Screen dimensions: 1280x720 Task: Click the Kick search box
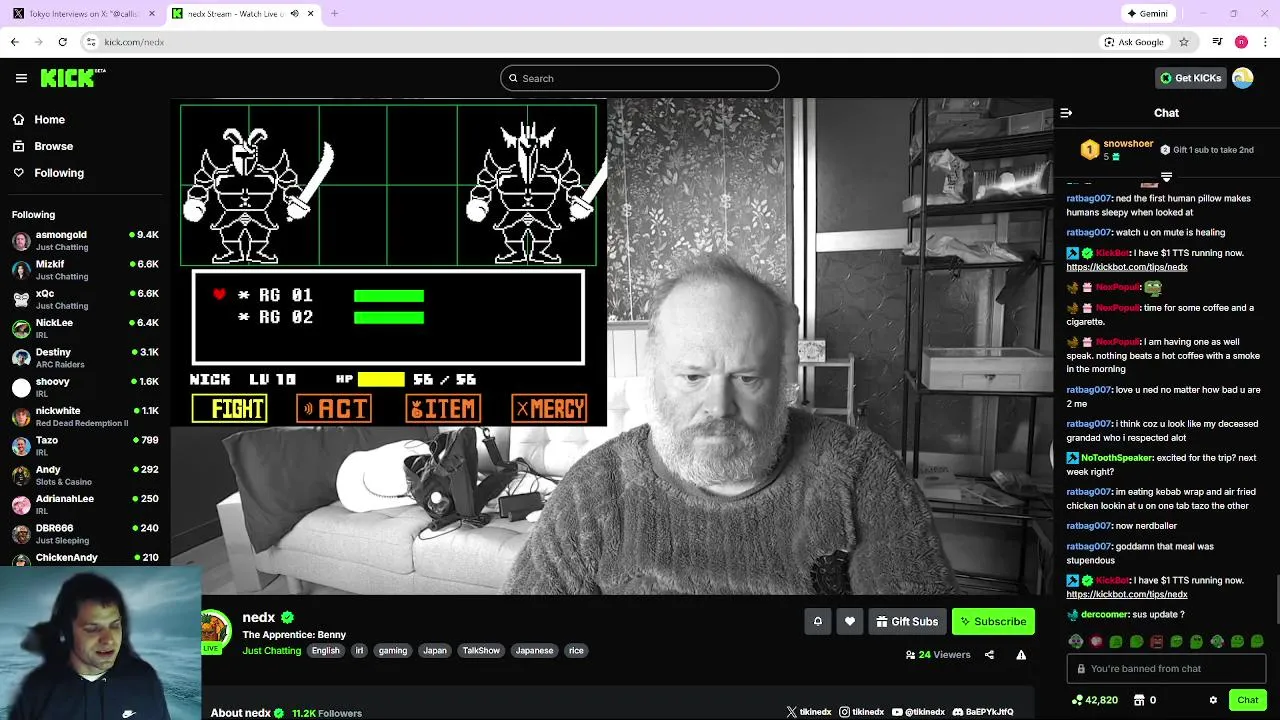(x=640, y=78)
